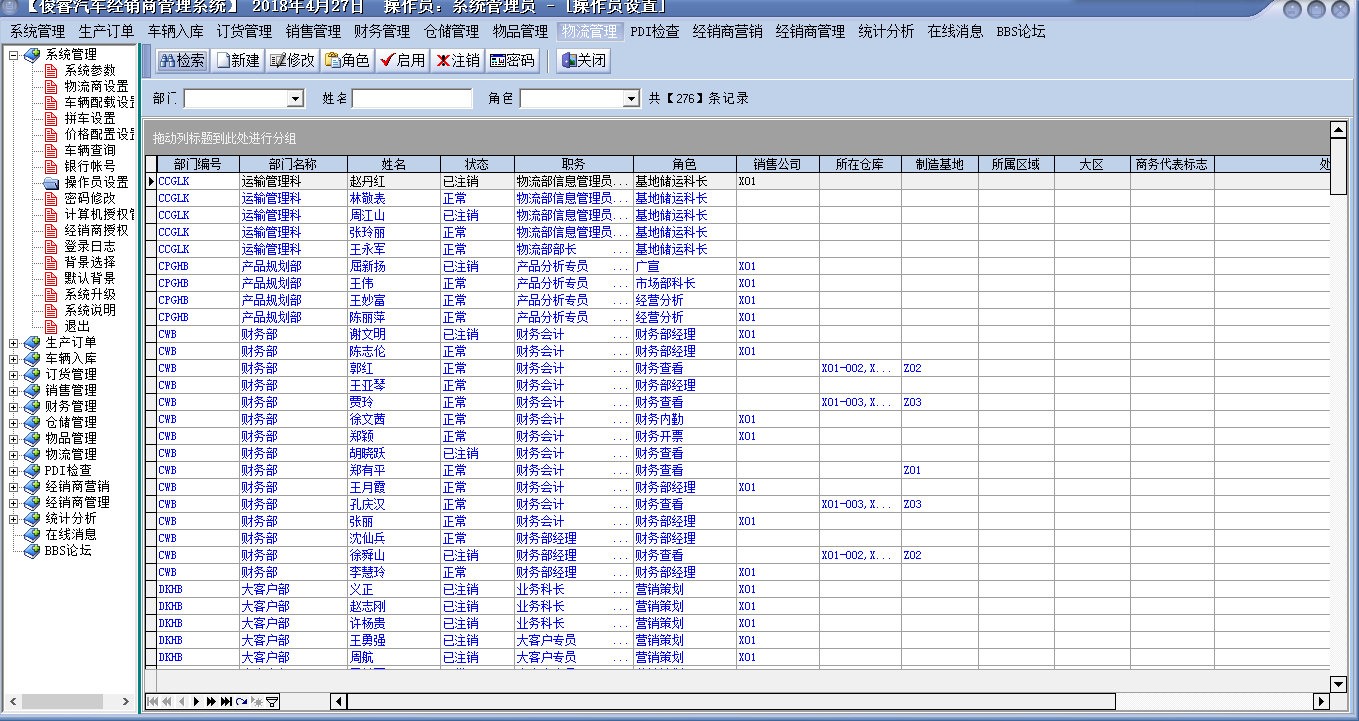Expand the 销售管理 tree node
The height and width of the screenshot is (721, 1359).
[x=14, y=391]
